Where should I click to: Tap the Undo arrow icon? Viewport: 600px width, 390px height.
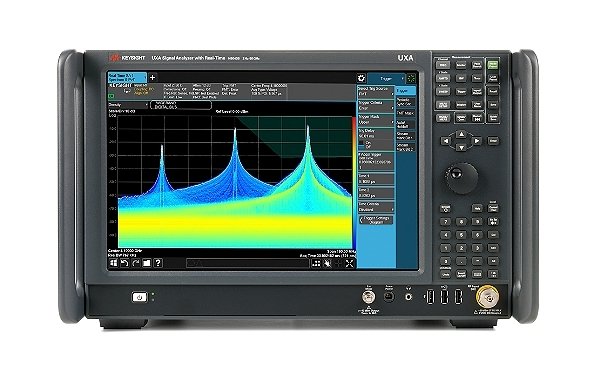124,263
